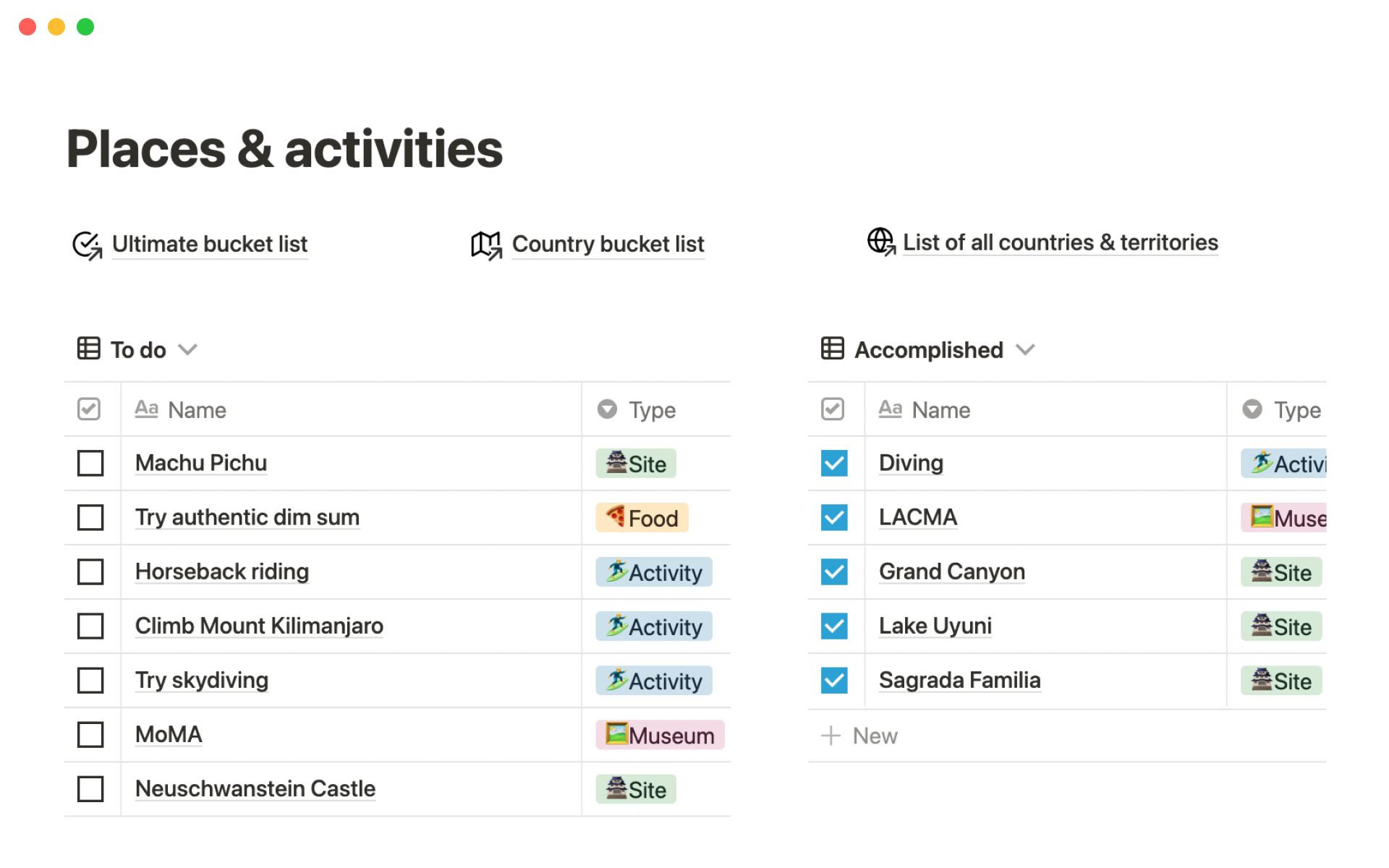Open the Climb Mount Kilimanjaro page
Screen dimensions: 1389x868
point(259,626)
